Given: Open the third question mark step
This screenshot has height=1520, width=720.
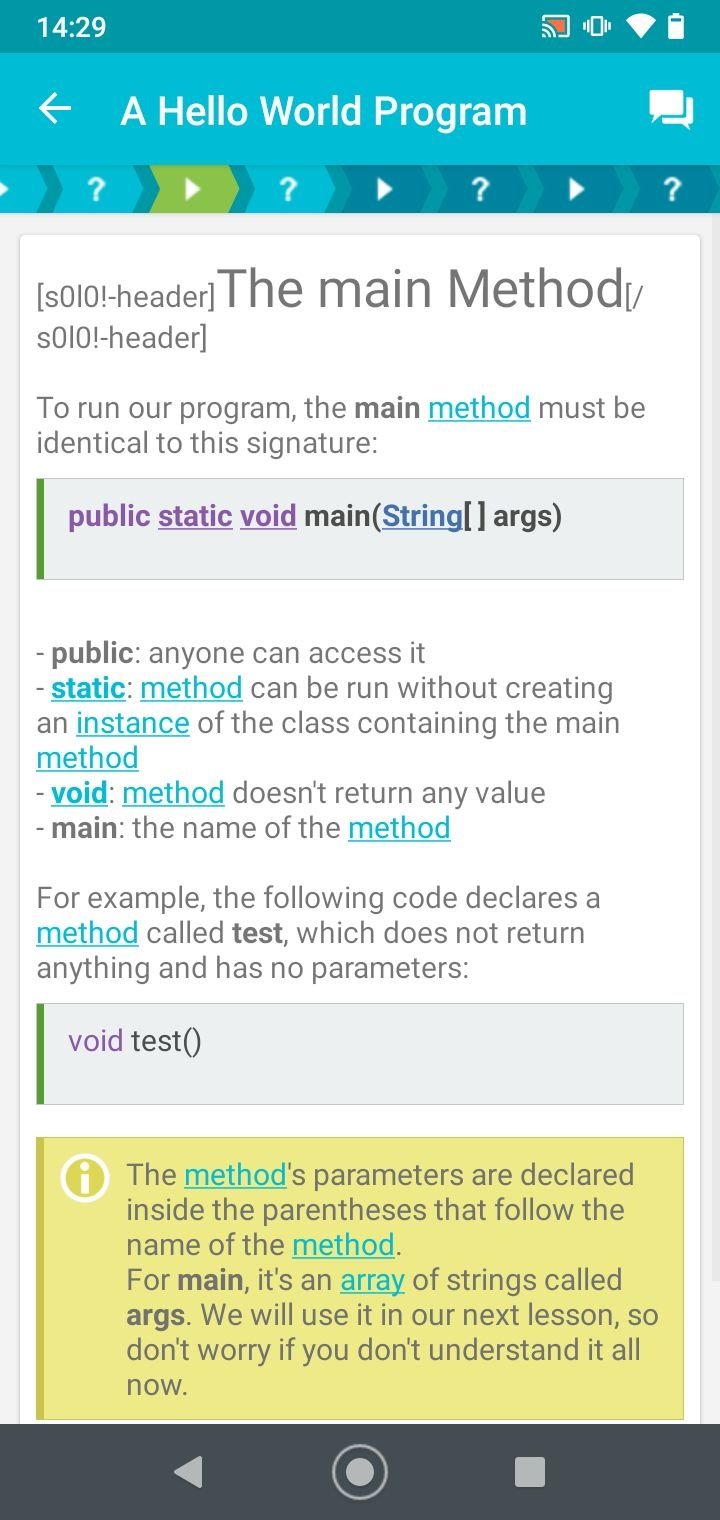Looking at the screenshot, I should point(480,189).
